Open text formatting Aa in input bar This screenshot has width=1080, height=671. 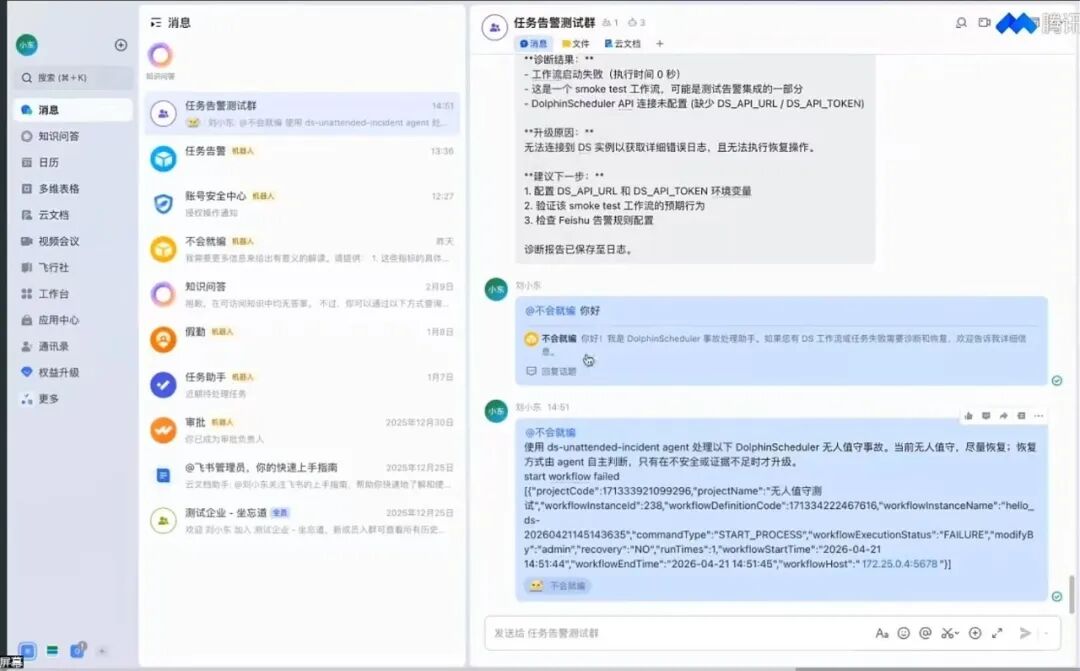click(882, 633)
